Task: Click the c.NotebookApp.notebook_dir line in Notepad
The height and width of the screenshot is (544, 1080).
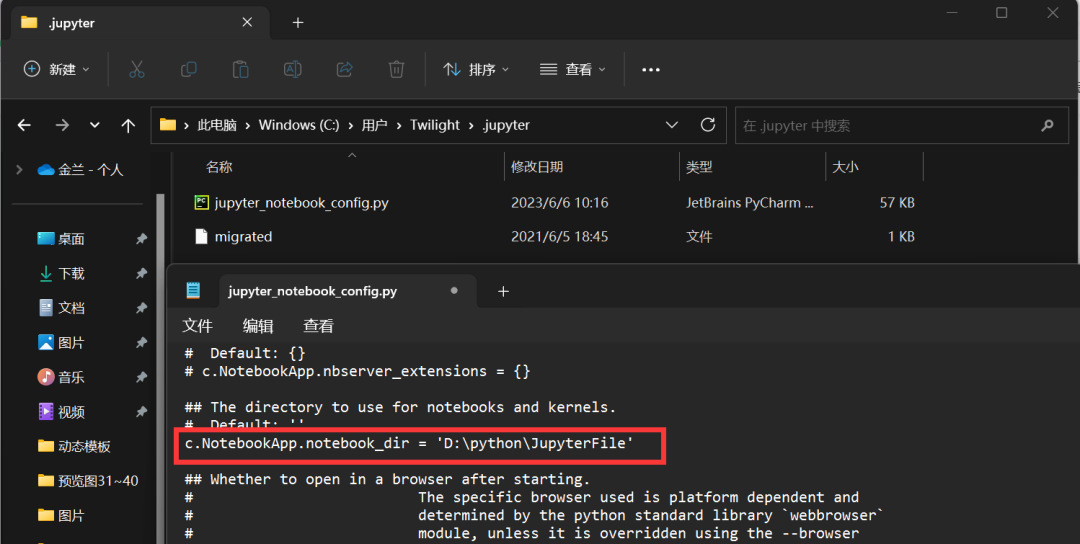Action: (x=409, y=443)
